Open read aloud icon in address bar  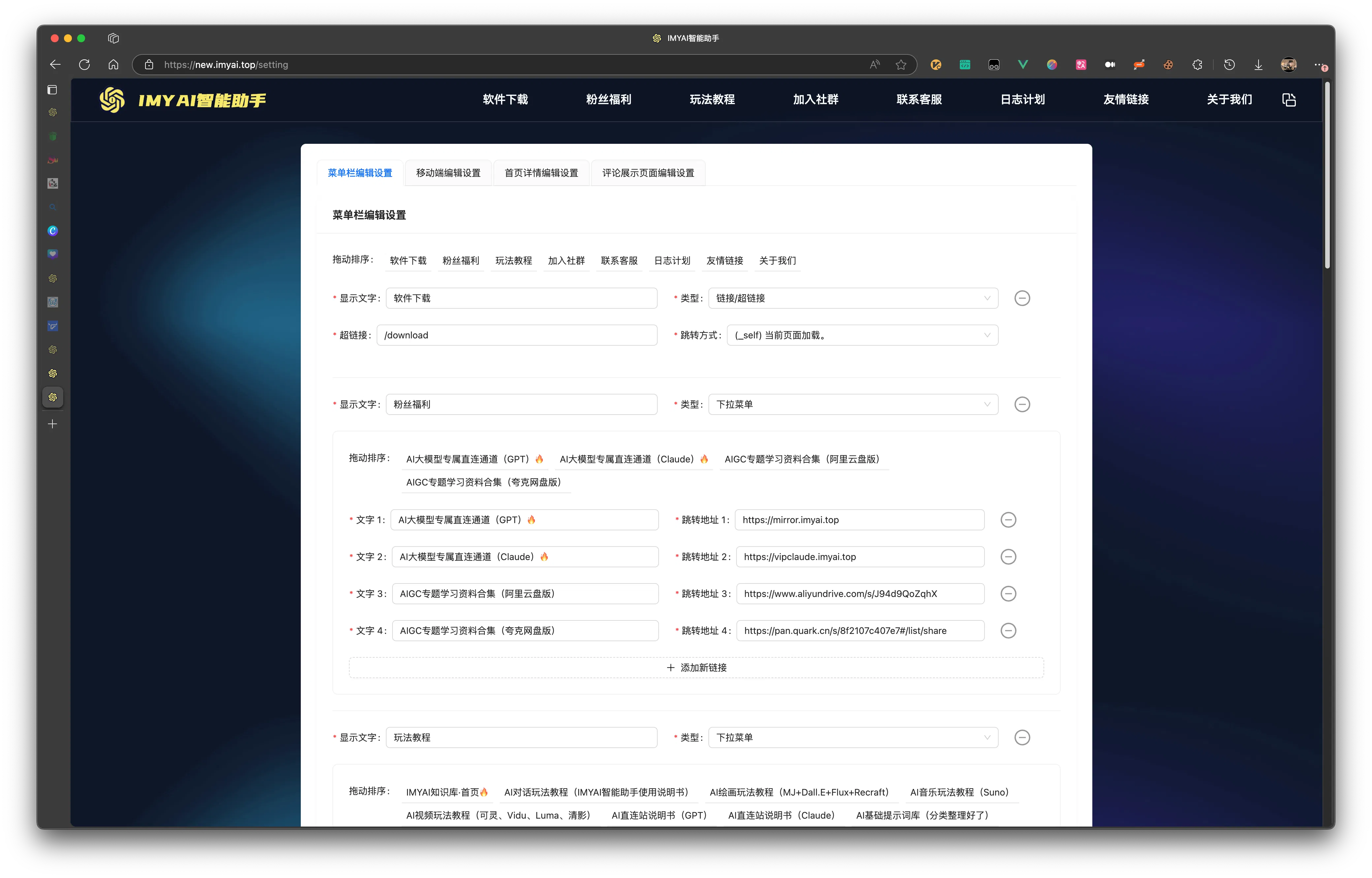pyautogui.click(x=874, y=64)
